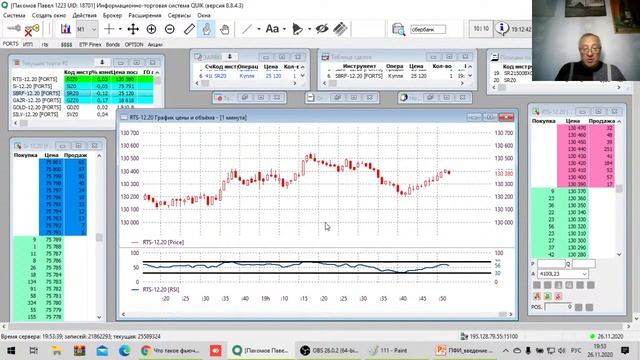Click the disconnect key icon with red cross
Image resolution: width=640 pixels, height=360 pixels.
(31, 30)
